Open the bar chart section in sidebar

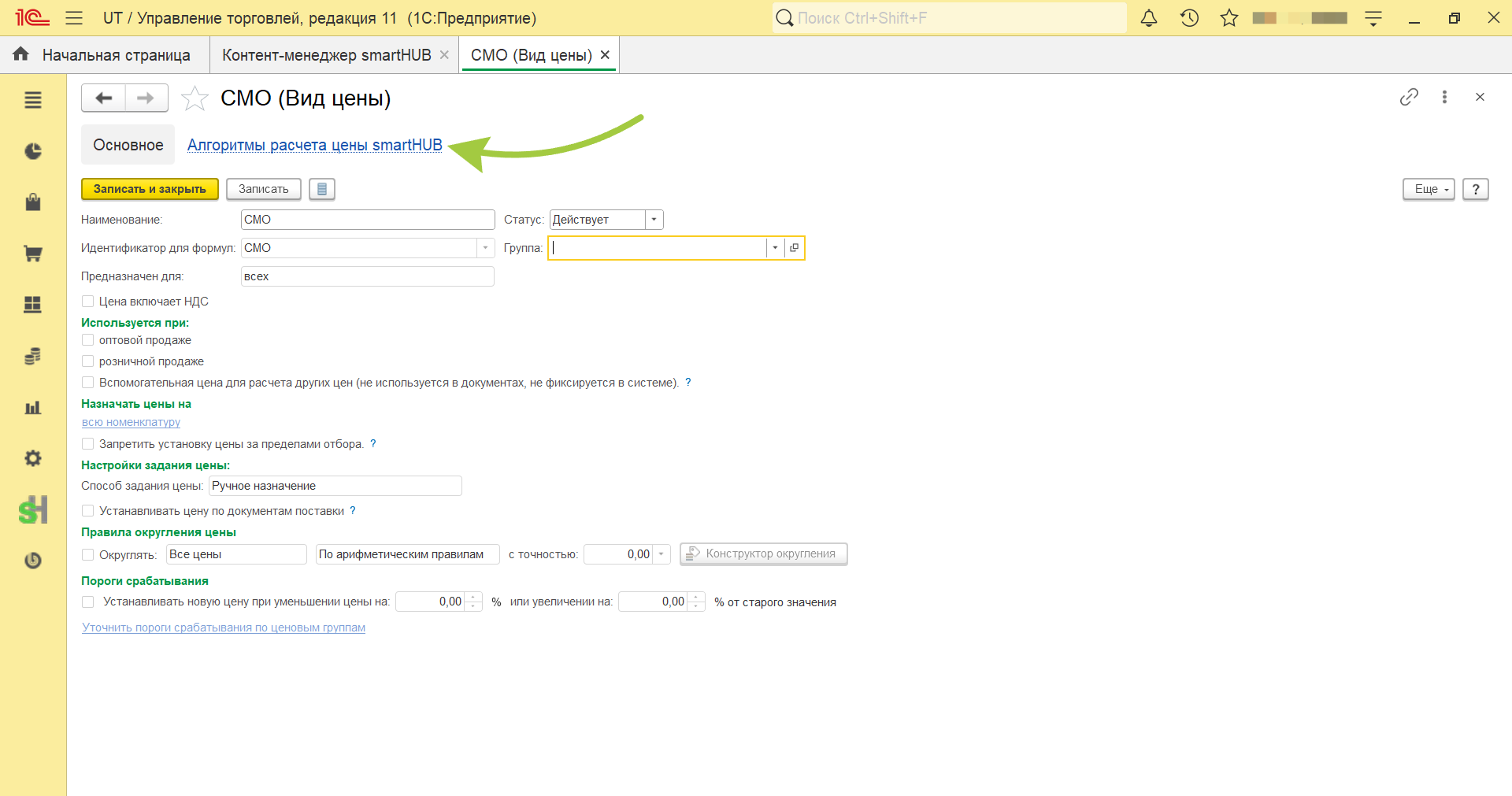pos(33,407)
